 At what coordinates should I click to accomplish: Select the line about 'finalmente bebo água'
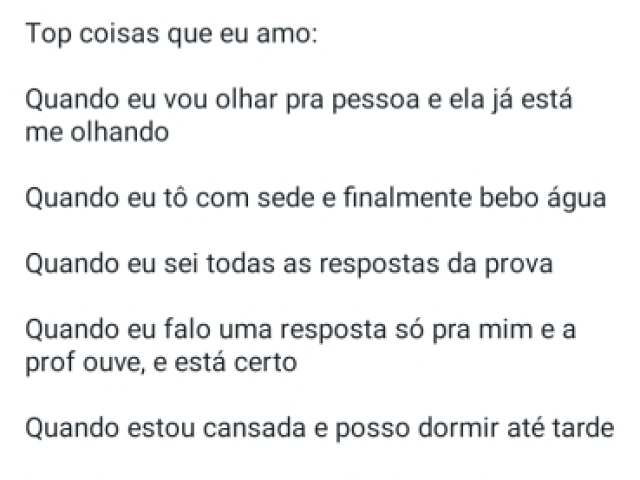click(x=316, y=198)
